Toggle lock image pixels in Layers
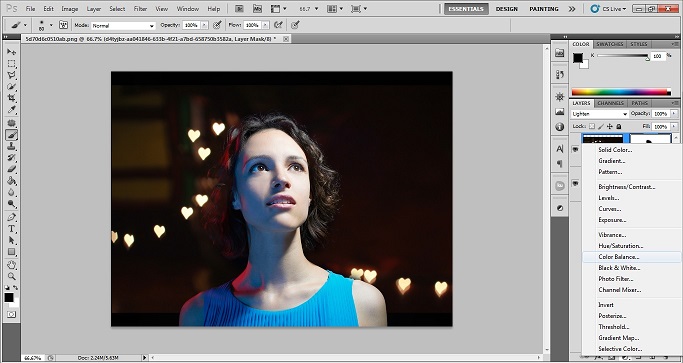Image resolution: width=683 pixels, height=363 pixels. (x=601, y=126)
